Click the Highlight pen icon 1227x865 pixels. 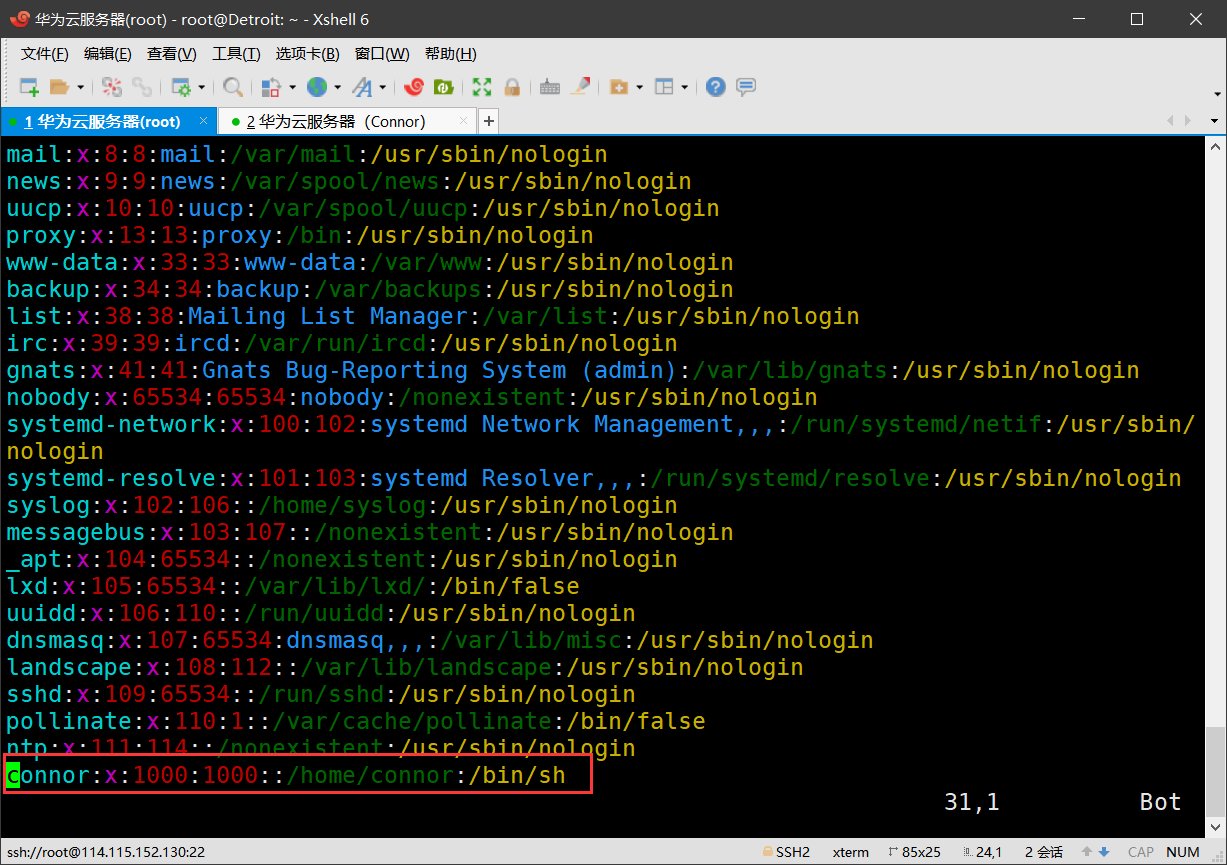point(580,87)
